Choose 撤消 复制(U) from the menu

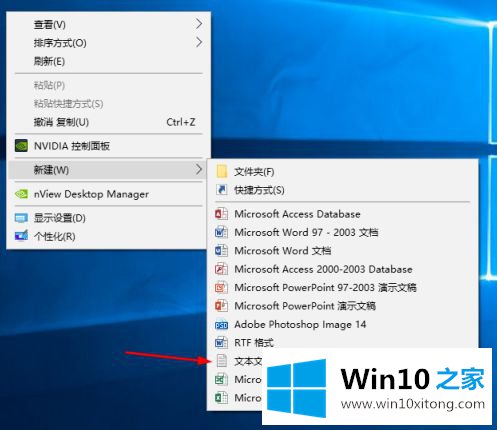pos(108,122)
